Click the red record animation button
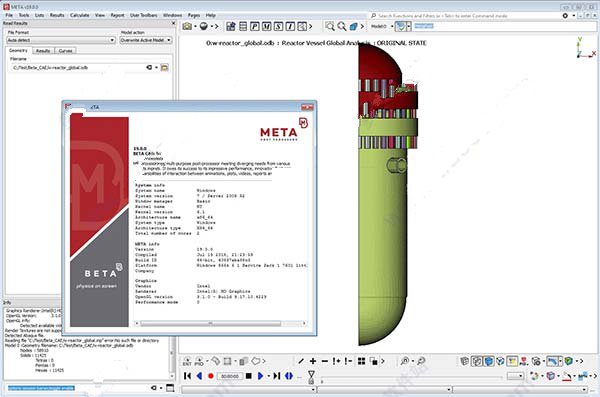The height and width of the screenshot is (397, 600). (210, 376)
